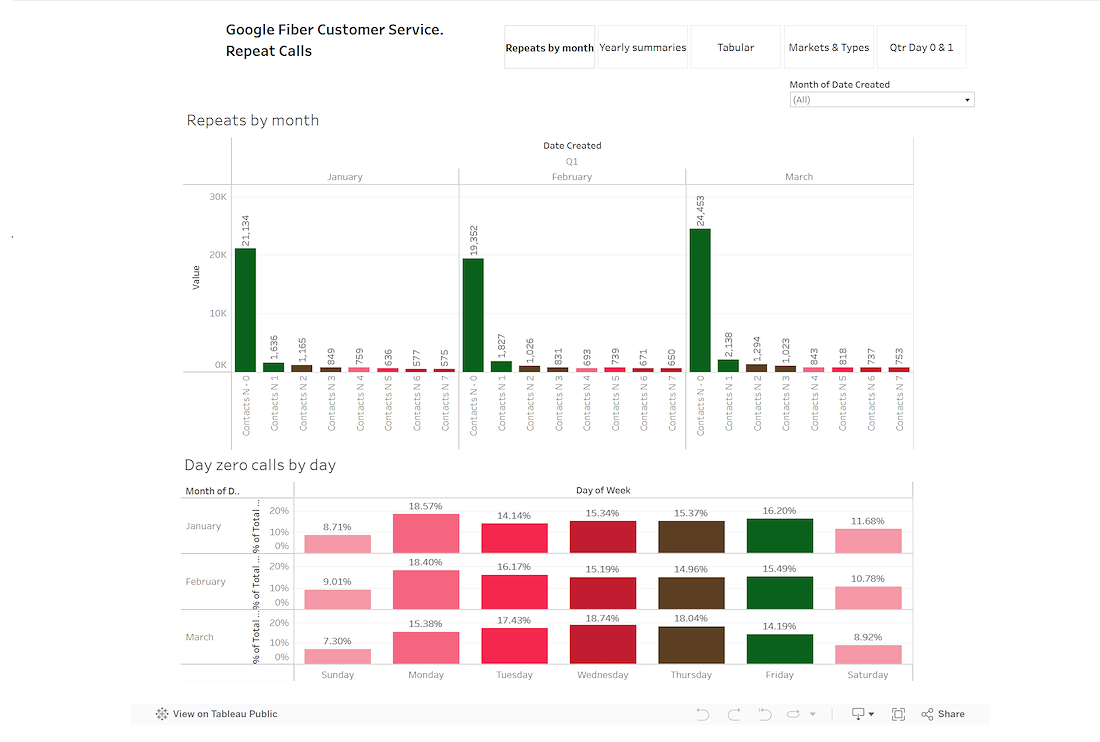The image size is (1100, 742).
Task: Click the Q1 quarter header
Action: tap(572, 161)
